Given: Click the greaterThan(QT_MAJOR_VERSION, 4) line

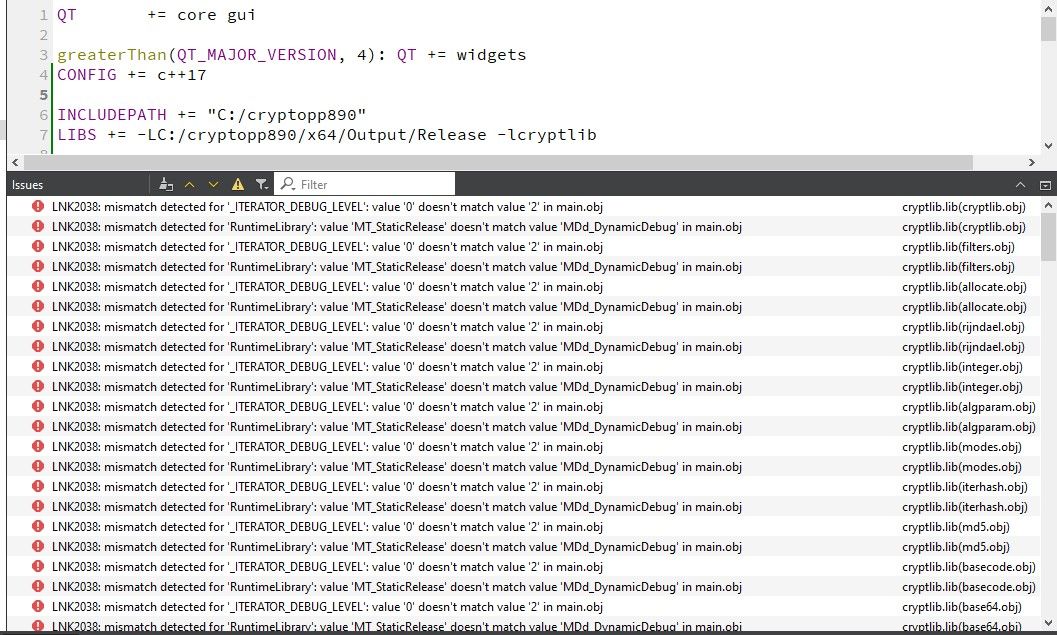Looking at the screenshot, I should tap(291, 55).
